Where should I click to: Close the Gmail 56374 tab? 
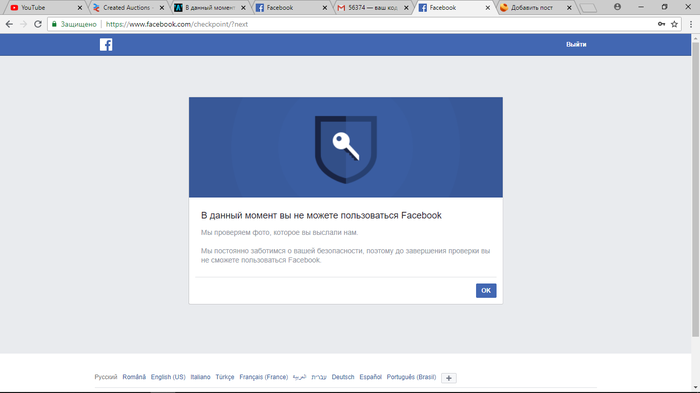[x=406, y=8]
